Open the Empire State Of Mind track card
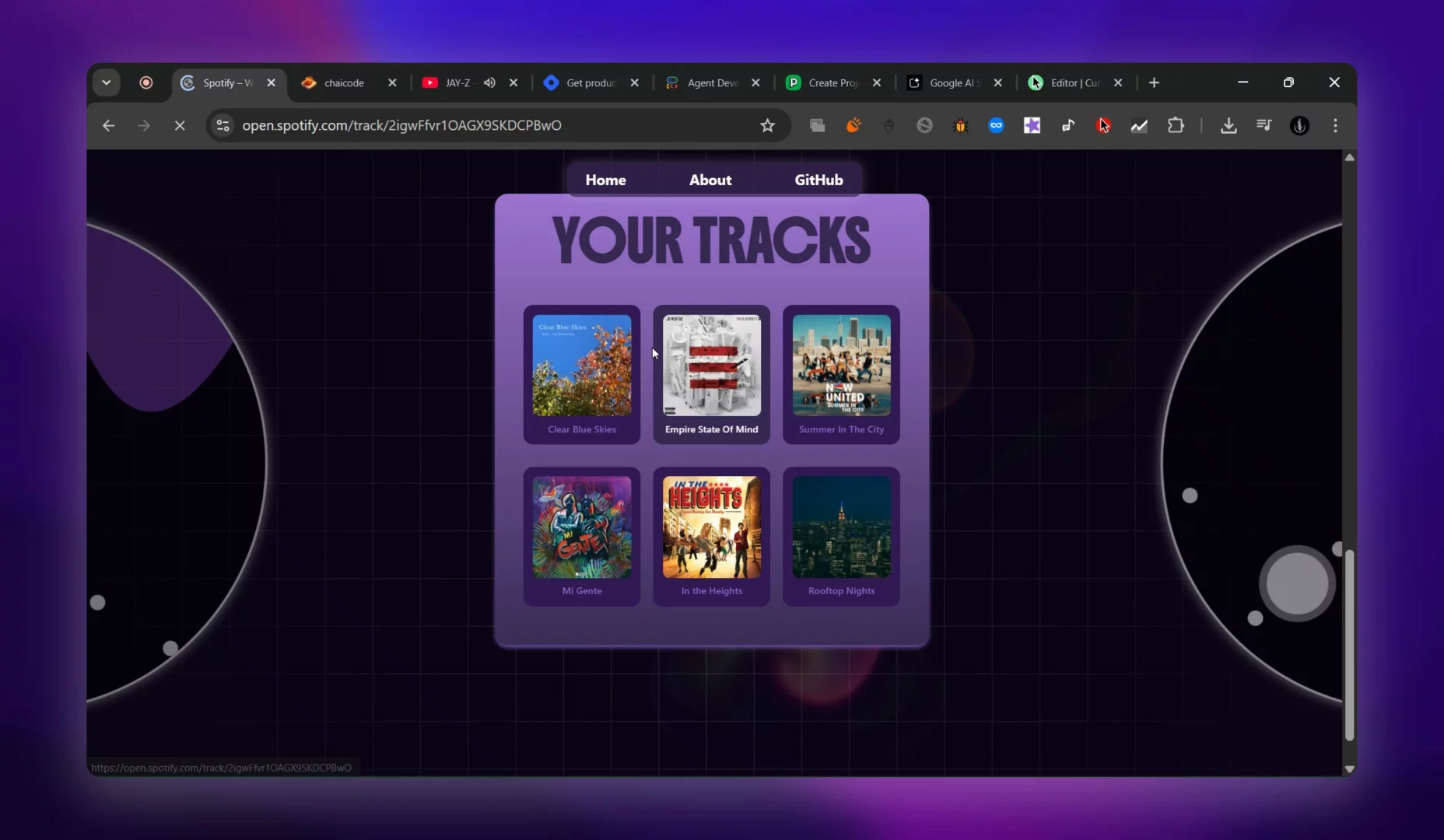Screen dimensions: 1444x840 point(711,375)
